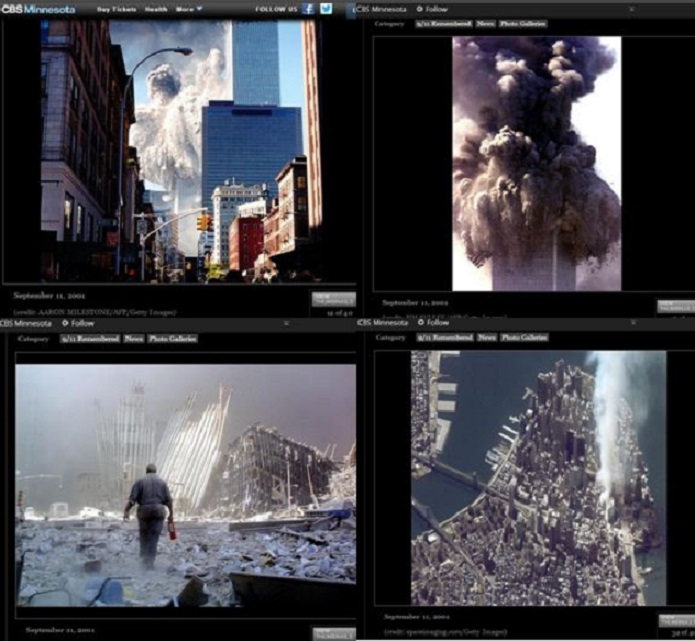This screenshot has height=641, width=695.
Task: Click View Thumbnails button under the rubble walker photo
Action: (332, 633)
